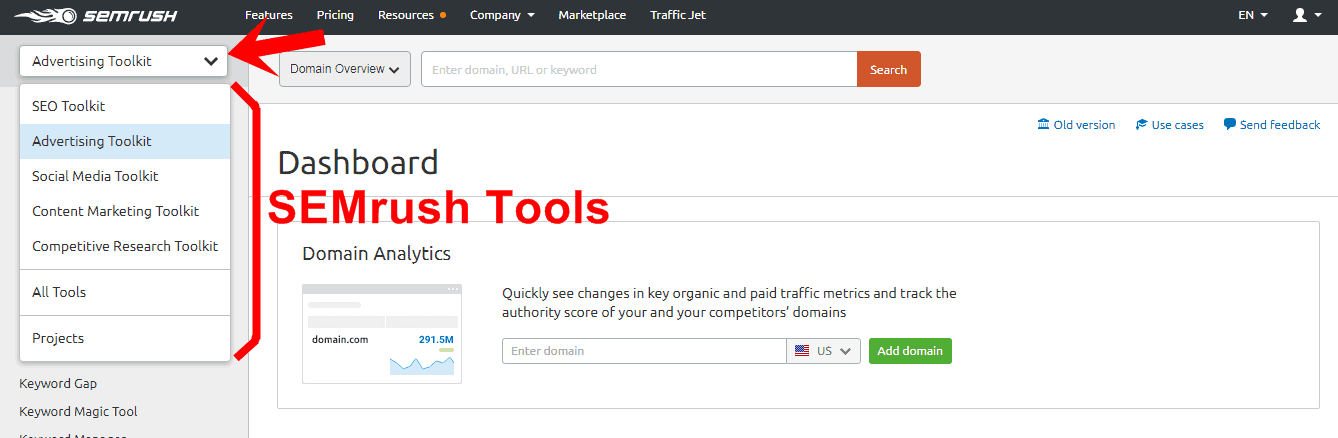Screen dimensions: 1338x438
Task: Select Content Marketing Toolkit
Action: click(x=115, y=211)
